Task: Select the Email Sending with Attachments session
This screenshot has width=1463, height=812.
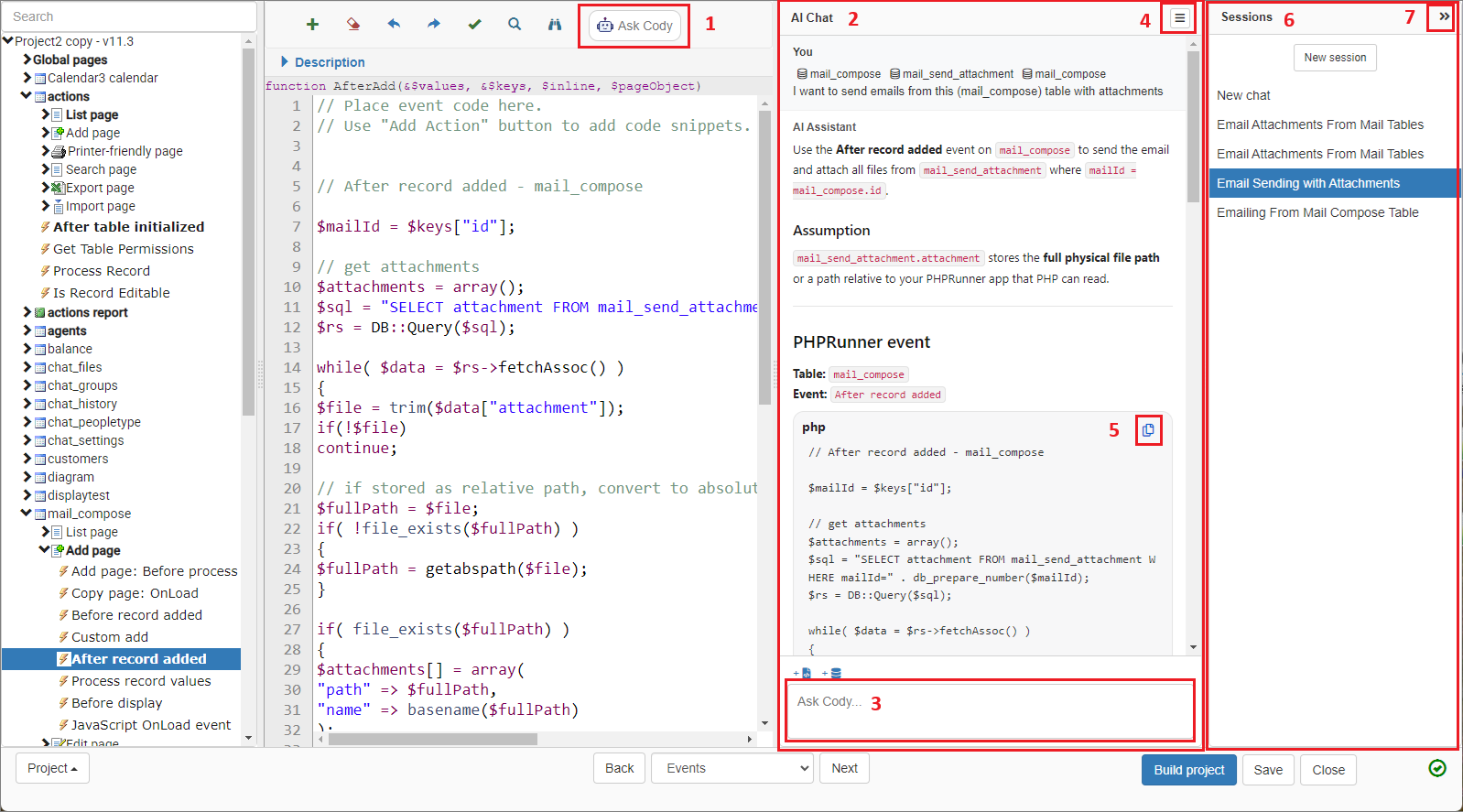Action: tap(1334, 183)
